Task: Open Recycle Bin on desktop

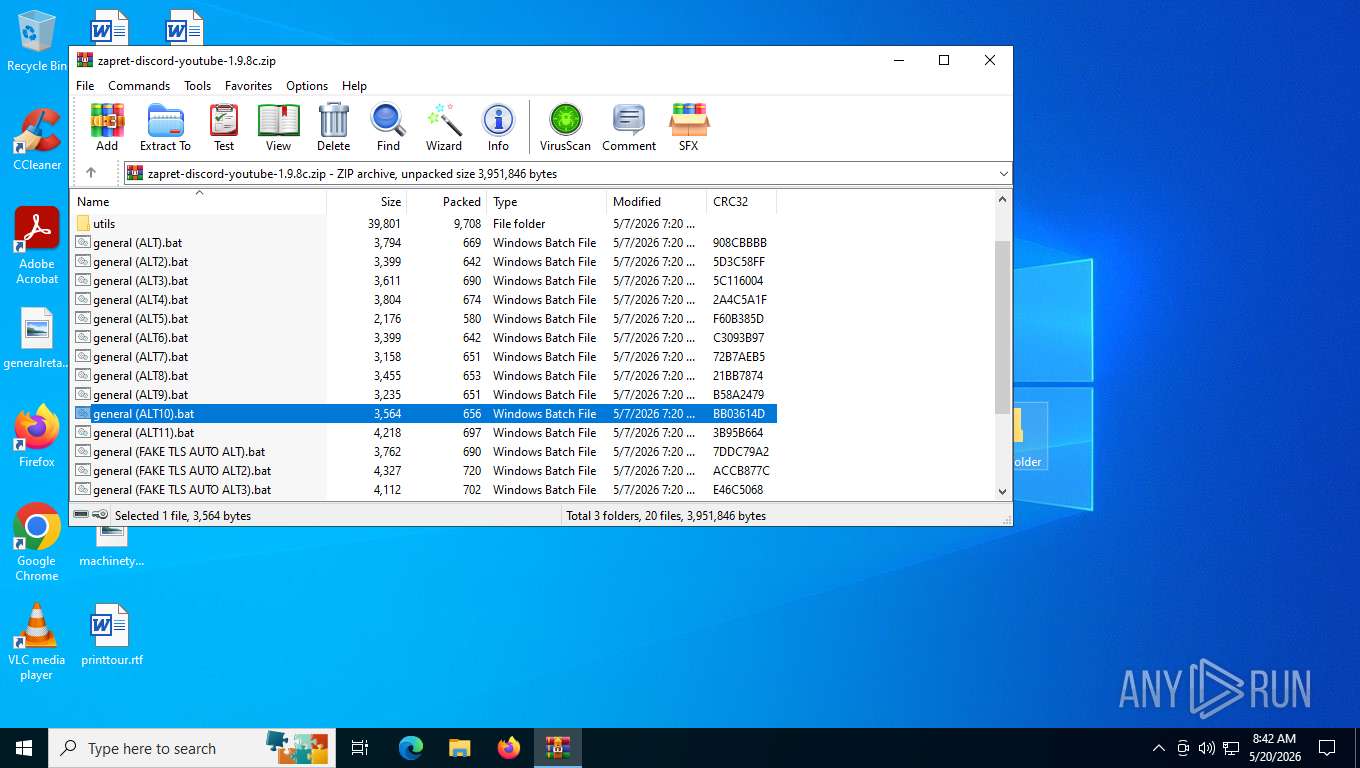Action: [37, 41]
